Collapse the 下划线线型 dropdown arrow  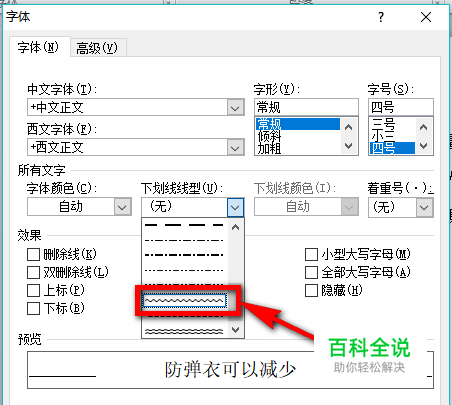coord(235,207)
